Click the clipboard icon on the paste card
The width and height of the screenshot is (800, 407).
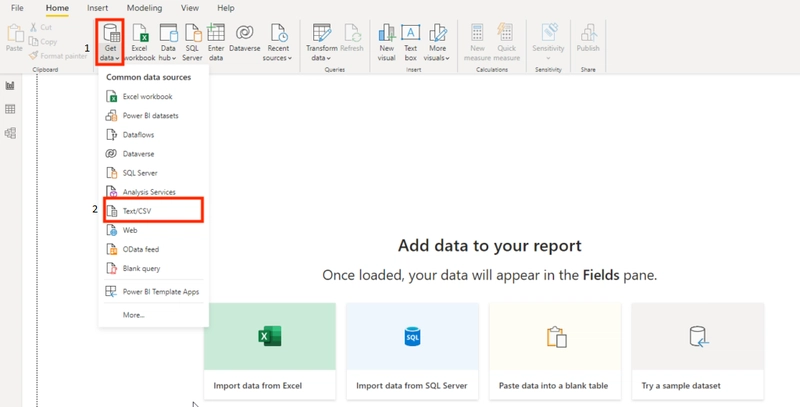coord(556,337)
